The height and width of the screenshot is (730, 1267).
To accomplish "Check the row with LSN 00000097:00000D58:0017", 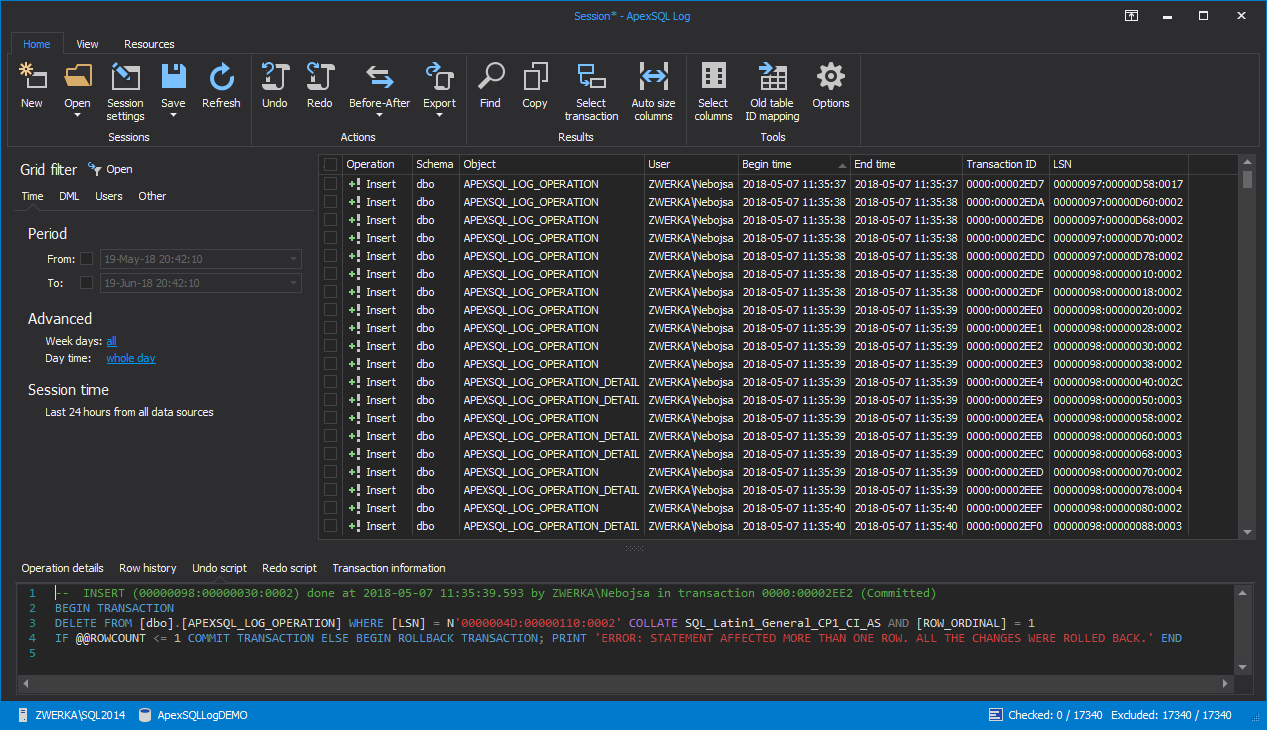I will pos(330,184).
